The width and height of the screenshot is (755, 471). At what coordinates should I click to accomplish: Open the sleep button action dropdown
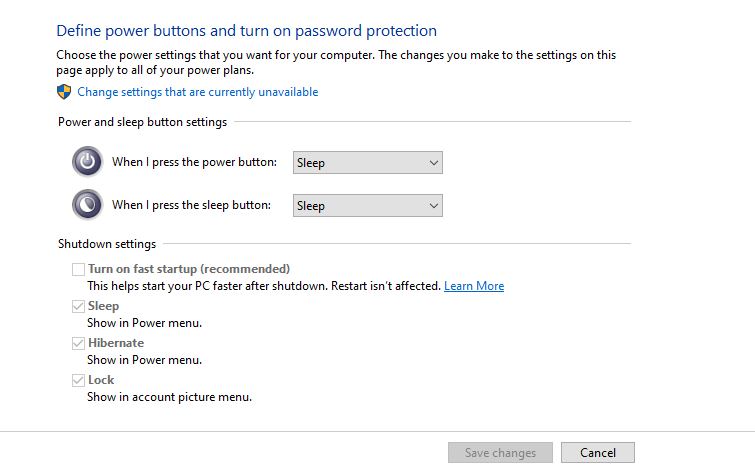coord(367,206)
